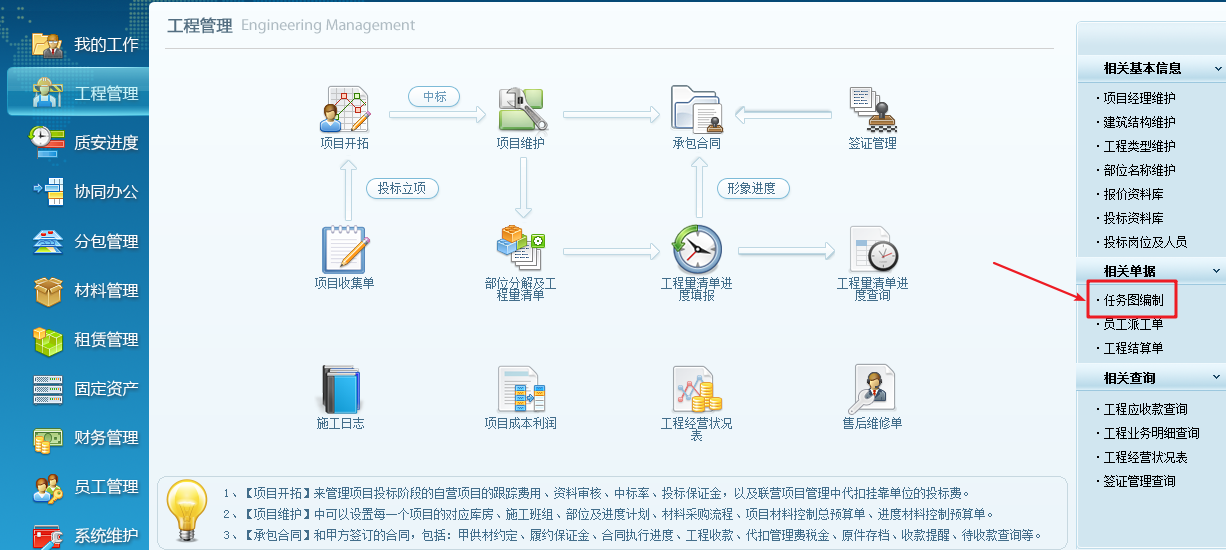Collapse the 相关查询 section chevron

[1217, 378]
